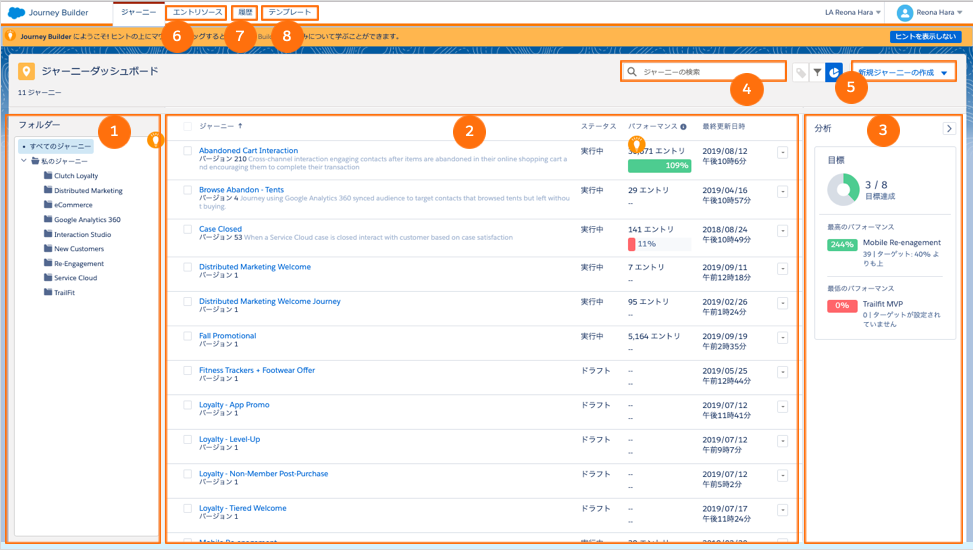Click the journey dashboard pin icon
This screenshot has width=973, height=550.
point(26,71)
